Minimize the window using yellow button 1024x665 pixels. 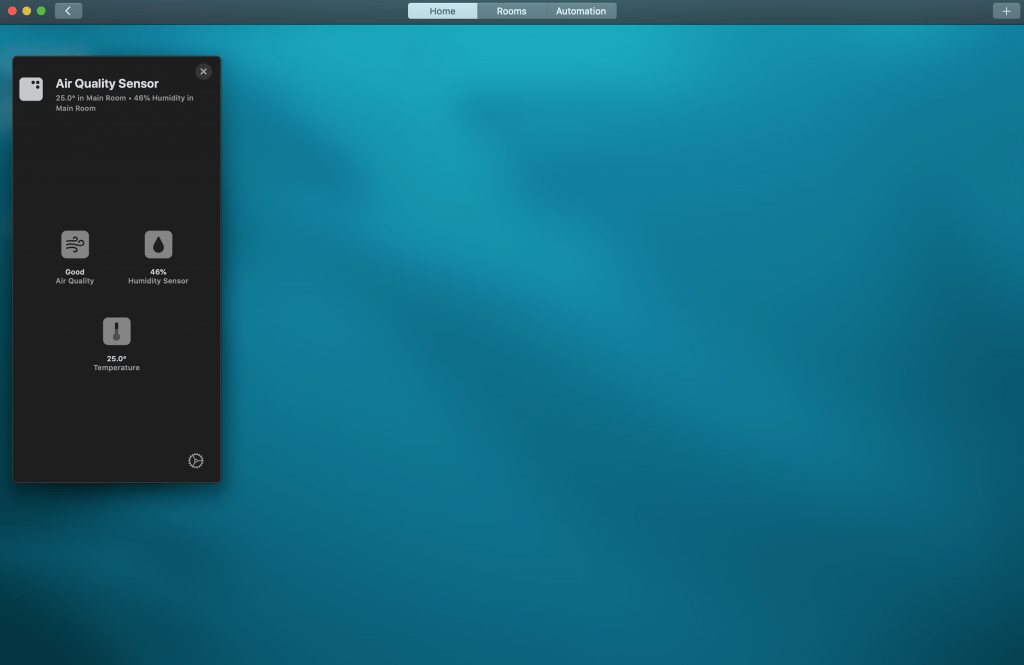(x=27, y=11)
